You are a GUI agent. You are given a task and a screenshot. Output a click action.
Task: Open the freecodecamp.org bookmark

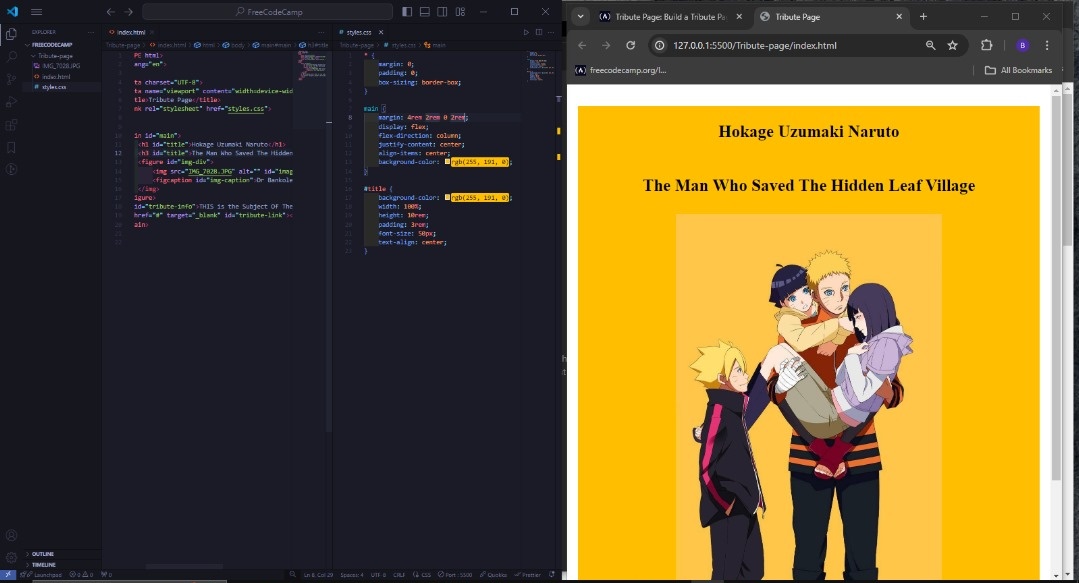(x=621, y=70)
